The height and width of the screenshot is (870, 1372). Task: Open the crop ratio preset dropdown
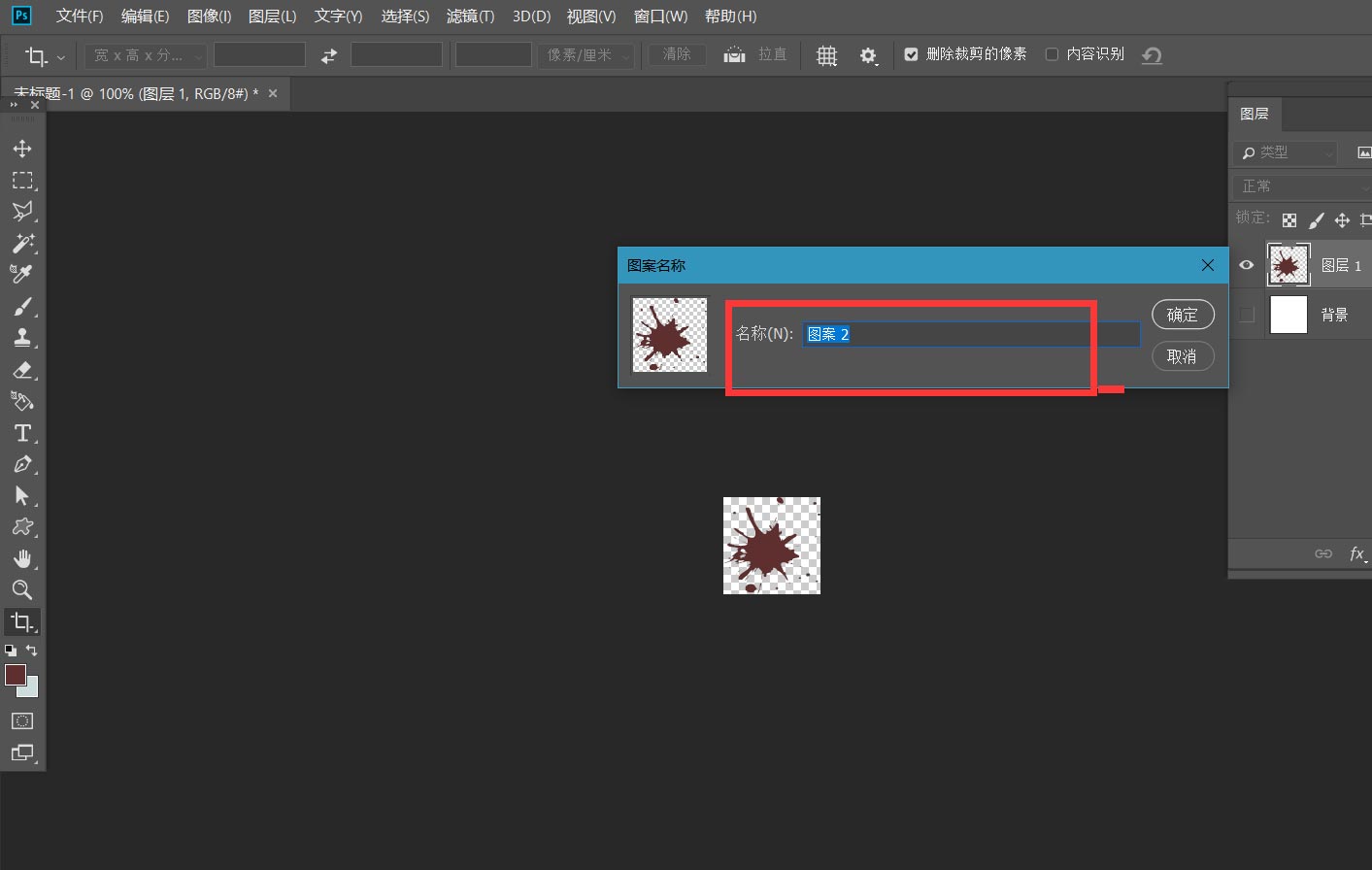[x=146, y=55]
